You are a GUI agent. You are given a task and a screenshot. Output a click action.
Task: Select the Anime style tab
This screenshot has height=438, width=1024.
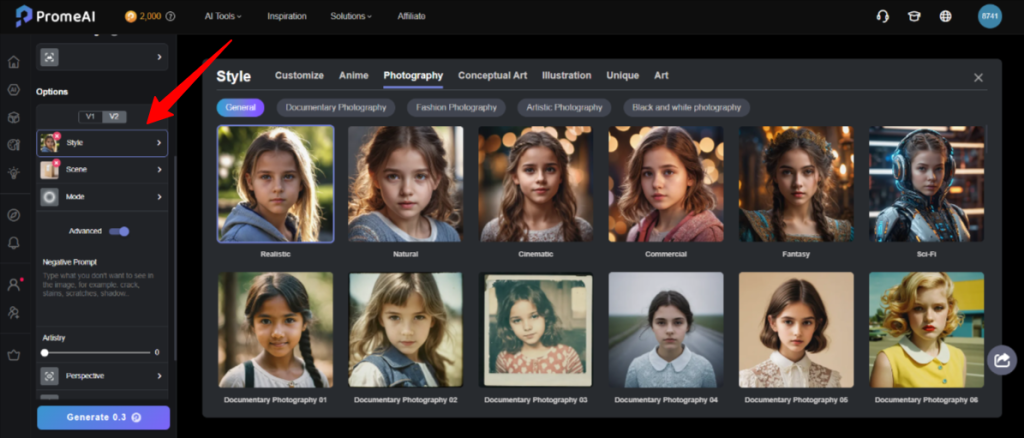click(x=353, y=75)
